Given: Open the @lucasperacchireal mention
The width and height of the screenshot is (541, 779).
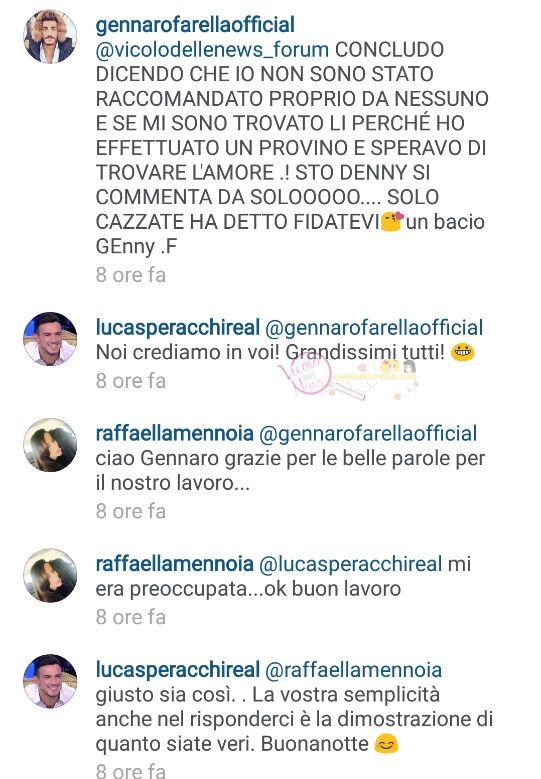Looking at the screenshot, I should (351, 564).
